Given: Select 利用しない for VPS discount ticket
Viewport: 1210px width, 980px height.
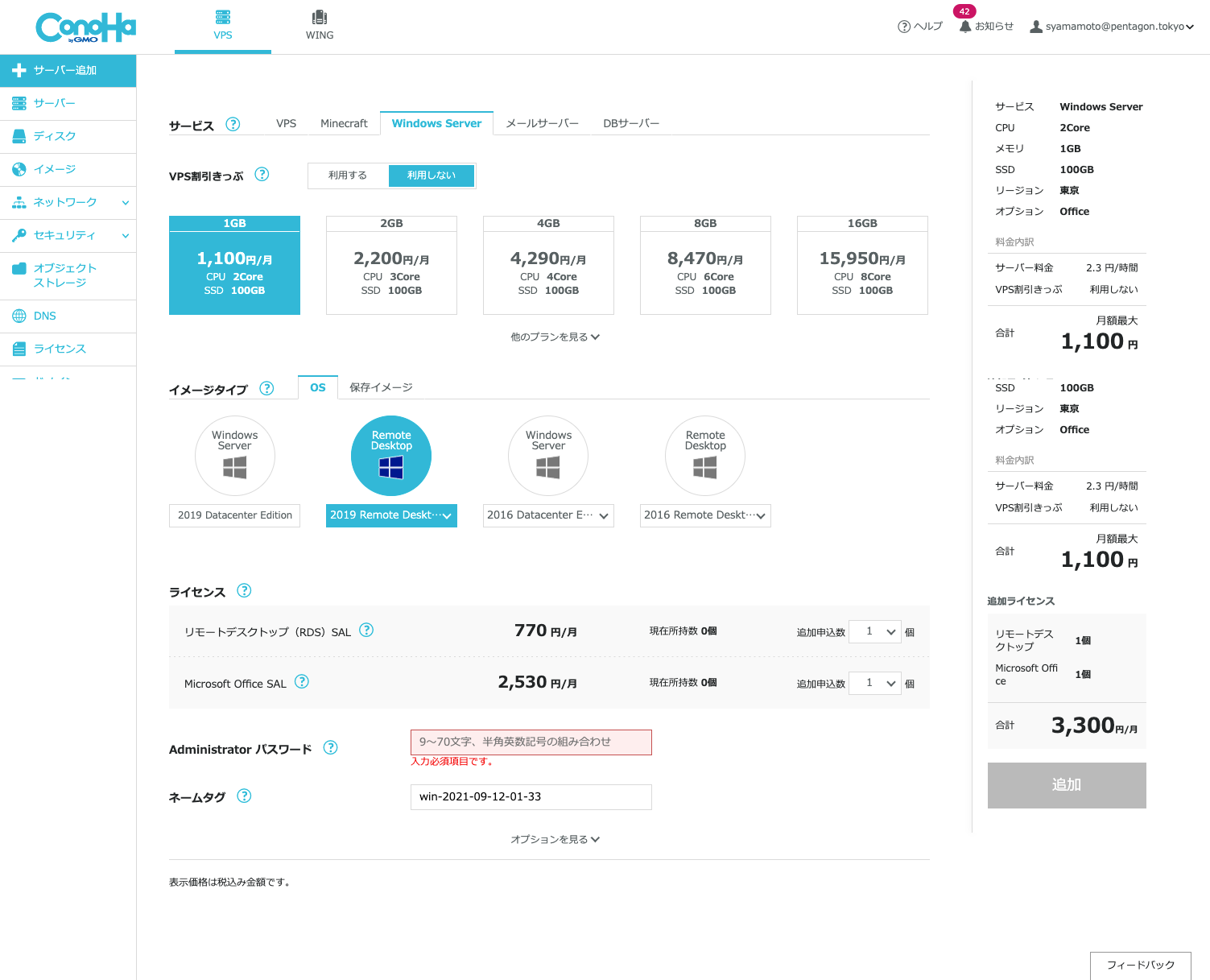Looking at the screenshot, I should tap(432, 176).
